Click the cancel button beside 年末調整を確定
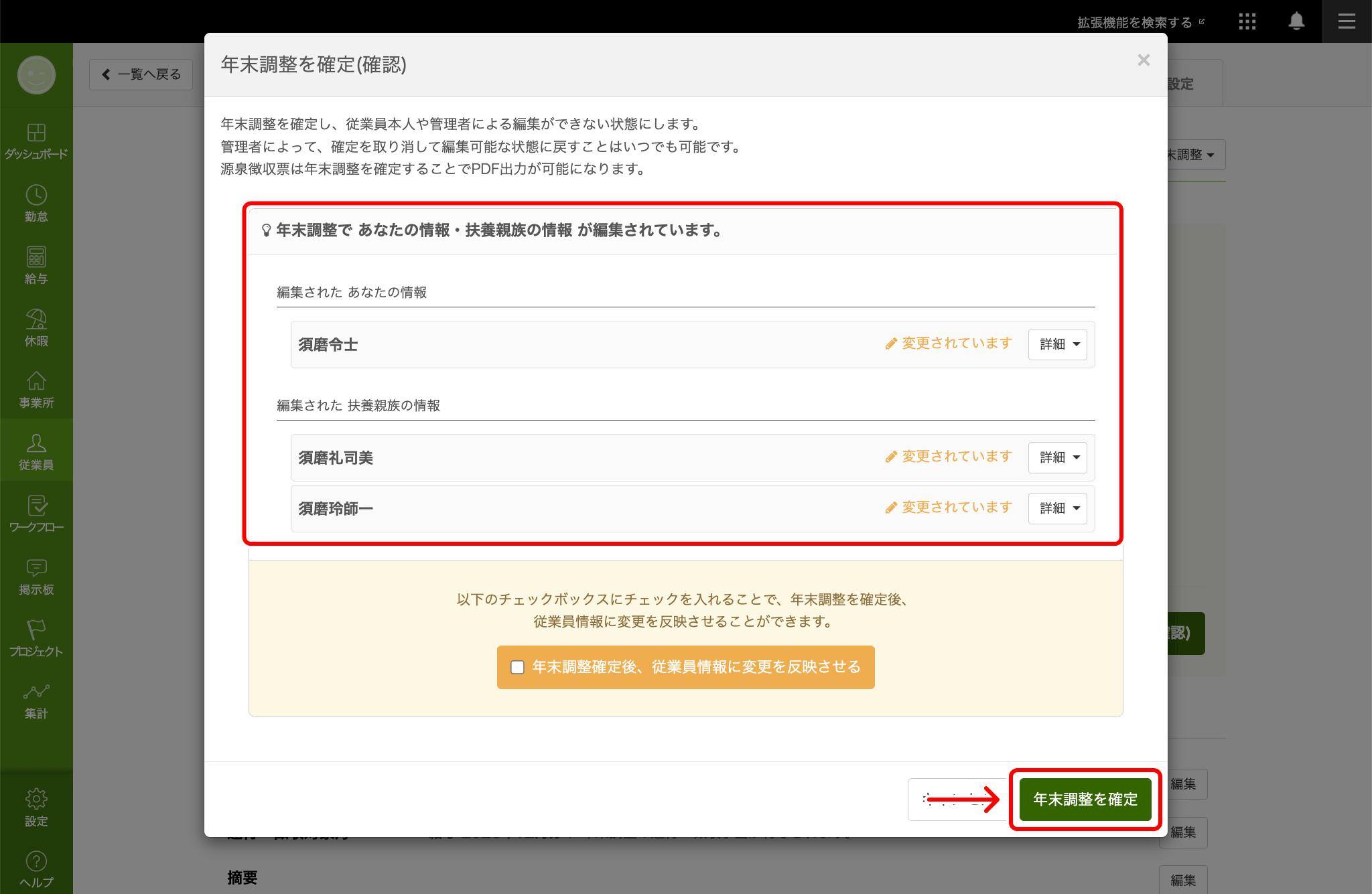Image resolution: width=1372 pixels, height=894 pixels. [x=957, y=799]
